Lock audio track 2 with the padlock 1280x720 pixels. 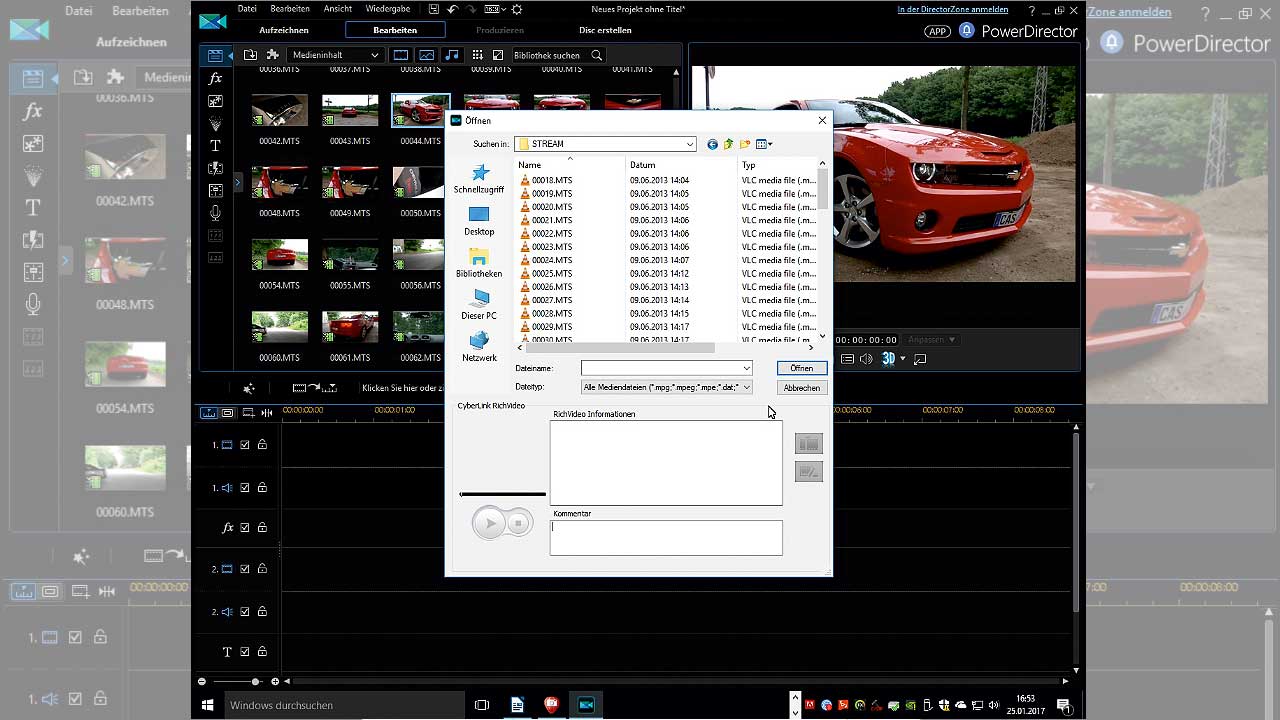coord(262,612)
